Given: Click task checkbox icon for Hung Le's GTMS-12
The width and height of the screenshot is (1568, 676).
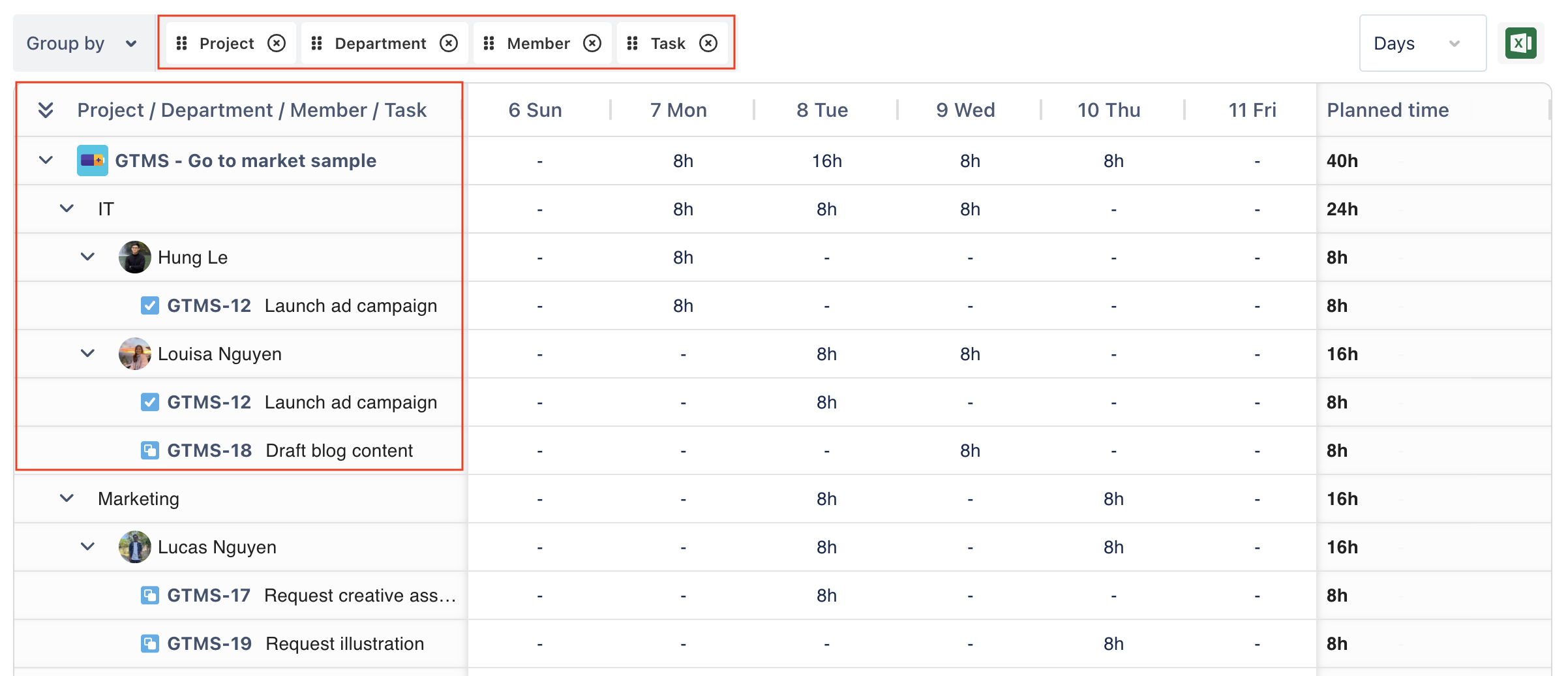Looking at the screenshot, I should pos(150,305).
